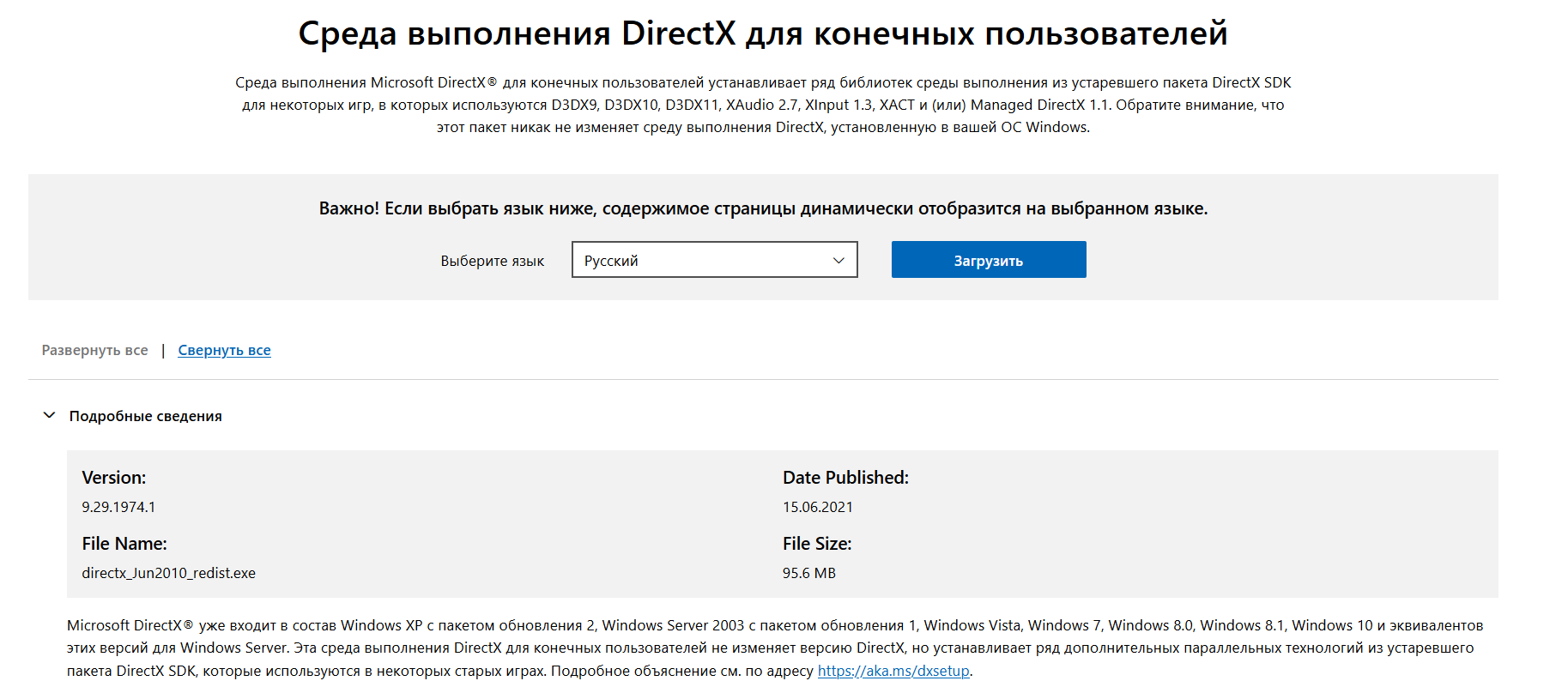Click file size value 95.6 MB
The height and width of the screenshot is (687, 1568).
pyautogui.click(x=808, y=573)
